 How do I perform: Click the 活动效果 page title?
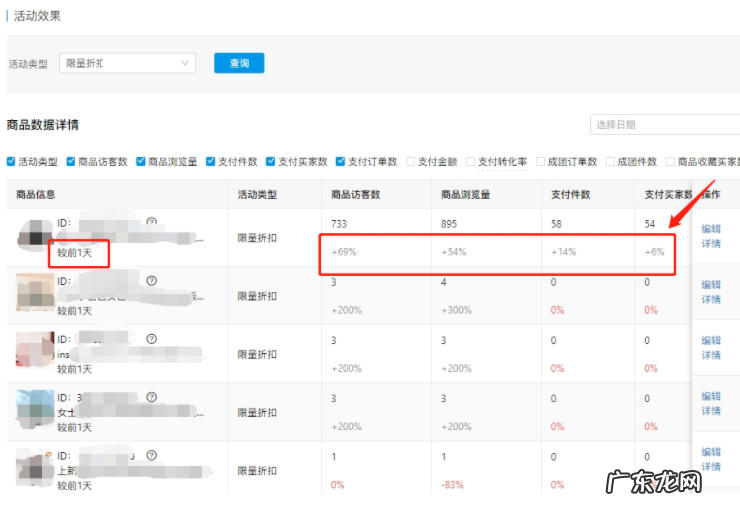coord(37,16)
